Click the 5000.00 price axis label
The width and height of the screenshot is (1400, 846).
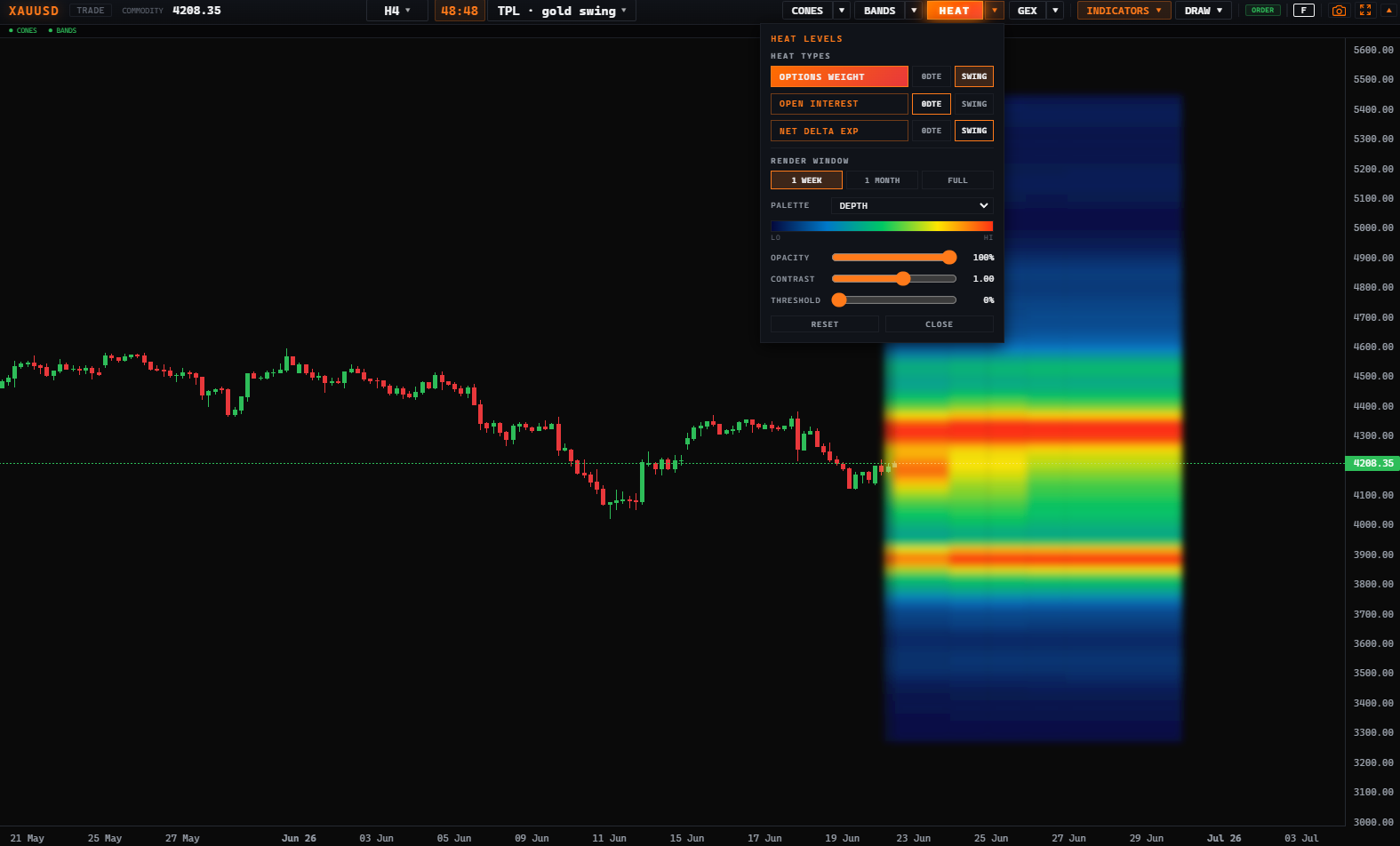point(1373,227)
